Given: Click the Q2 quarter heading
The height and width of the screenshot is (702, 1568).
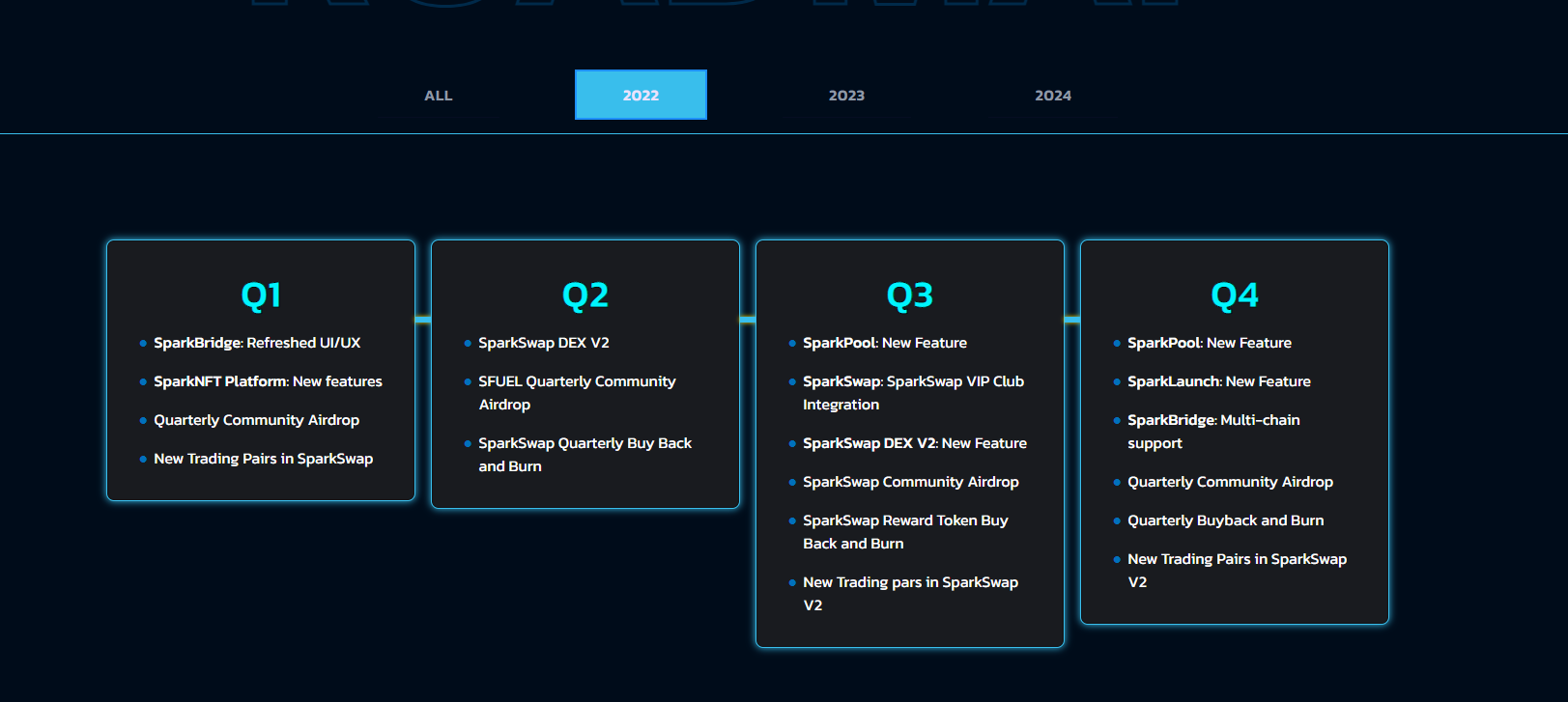Looking at the screenshot, I should click(585, 295).
